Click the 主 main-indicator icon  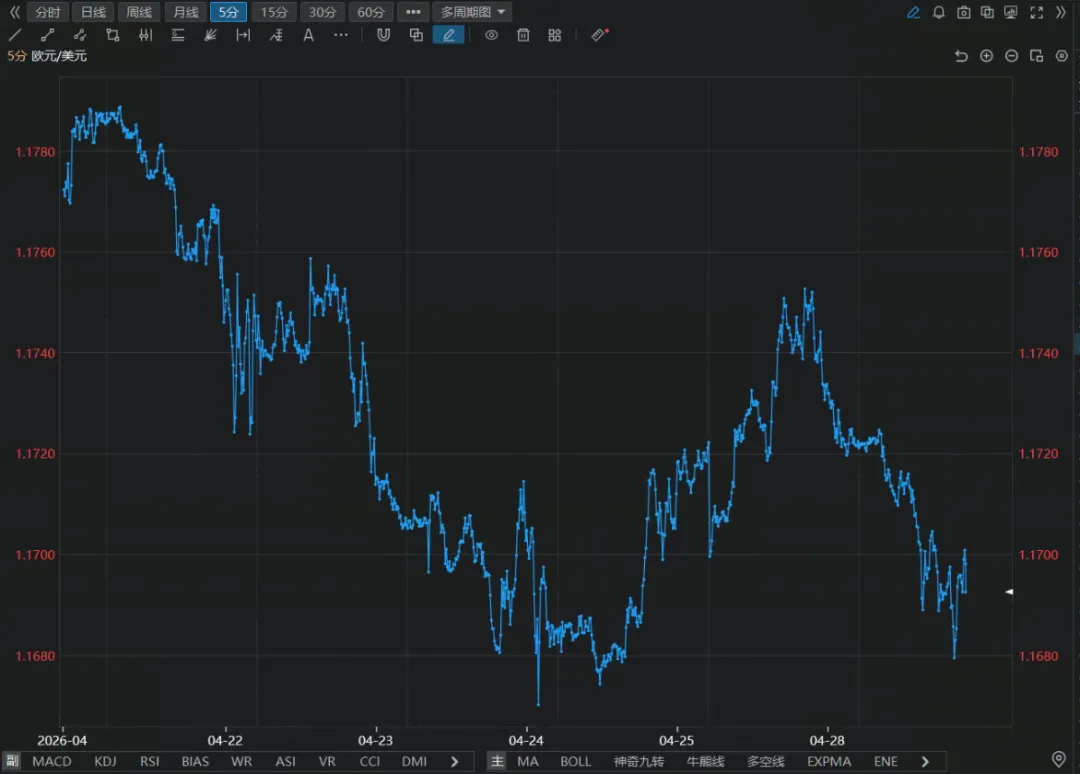tap(497, 761)
